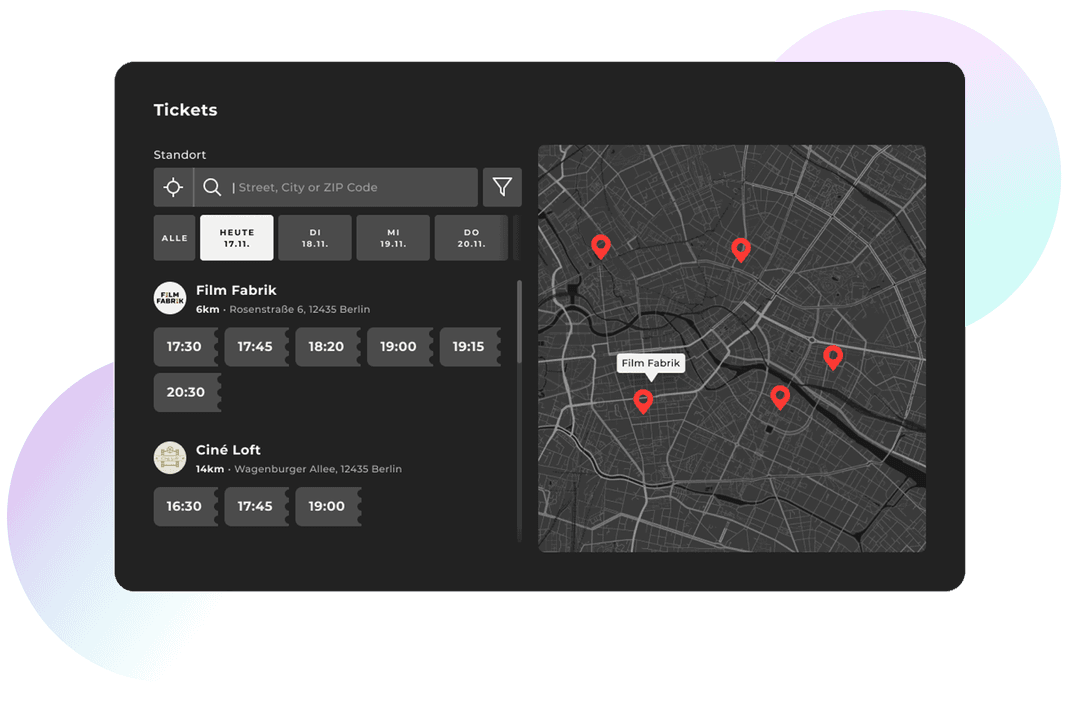Open the filter funnel icon
Viewport: 1080px width, 710px height.
point(502,187)
